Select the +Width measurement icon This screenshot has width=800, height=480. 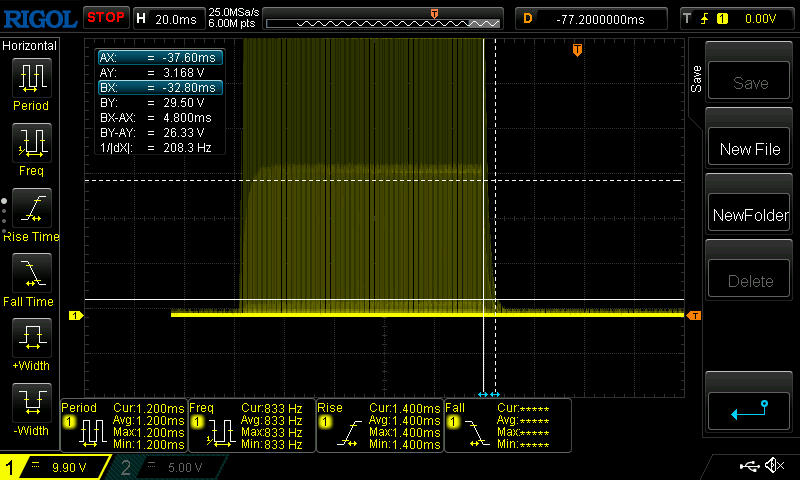click(x=32, y=338)
